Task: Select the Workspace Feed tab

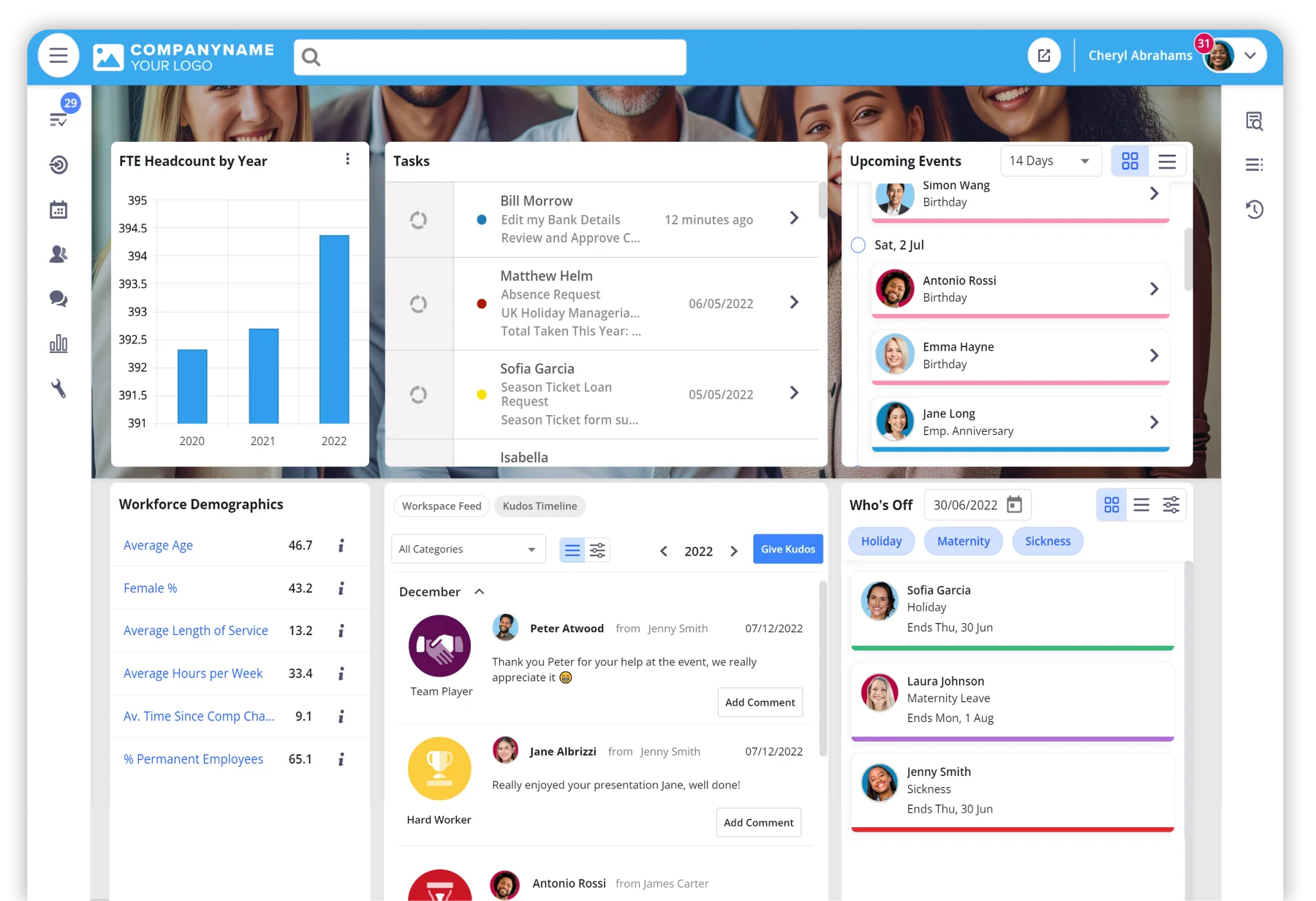Action: coord(441,506)
